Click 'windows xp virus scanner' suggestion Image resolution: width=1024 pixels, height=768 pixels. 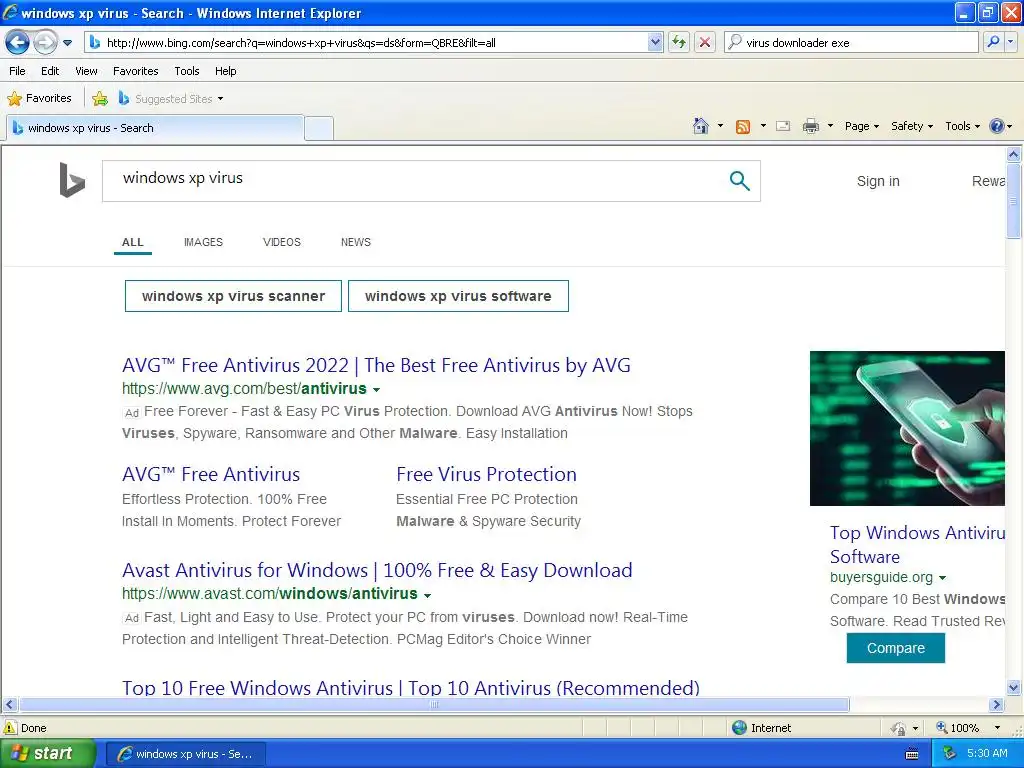coord(233,296)
